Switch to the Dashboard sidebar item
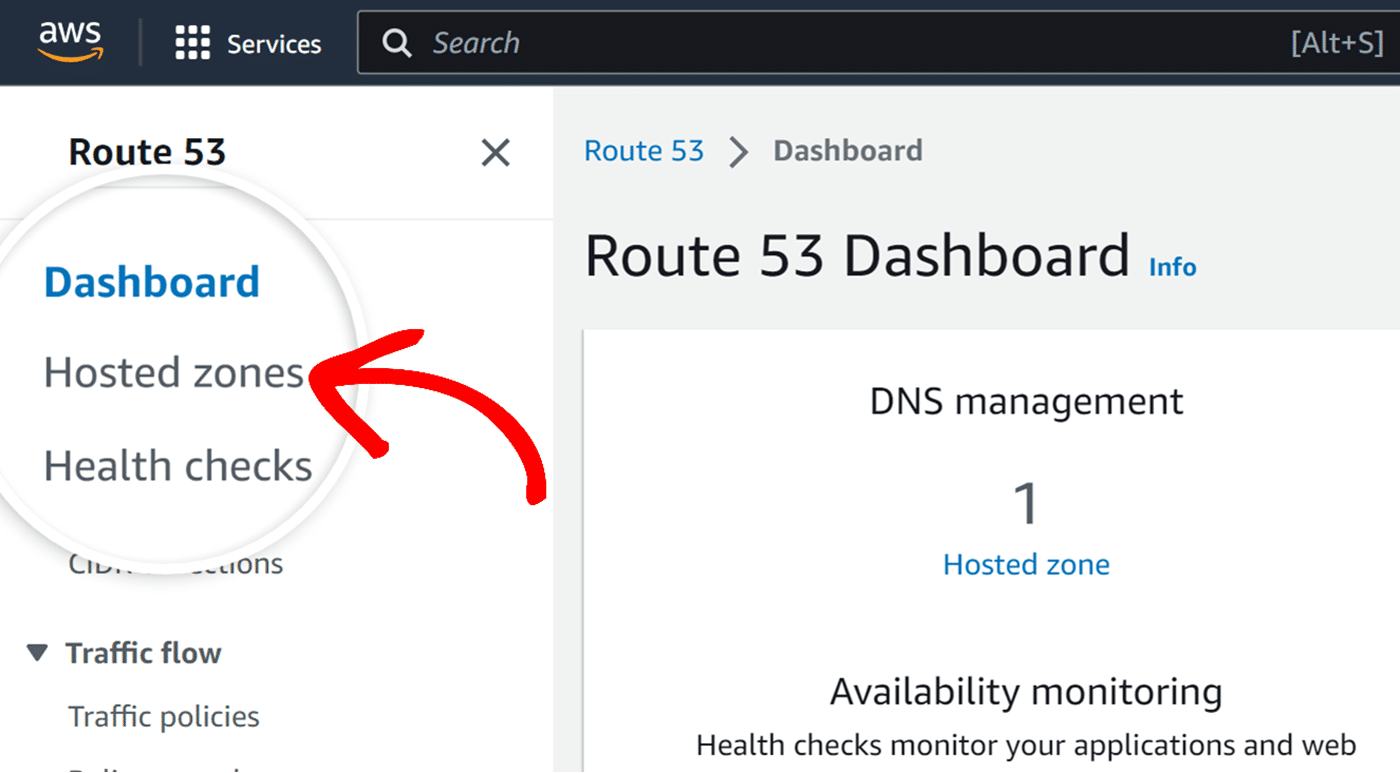The width and height of the screenshot is (1400, 773). click(152, 281)
